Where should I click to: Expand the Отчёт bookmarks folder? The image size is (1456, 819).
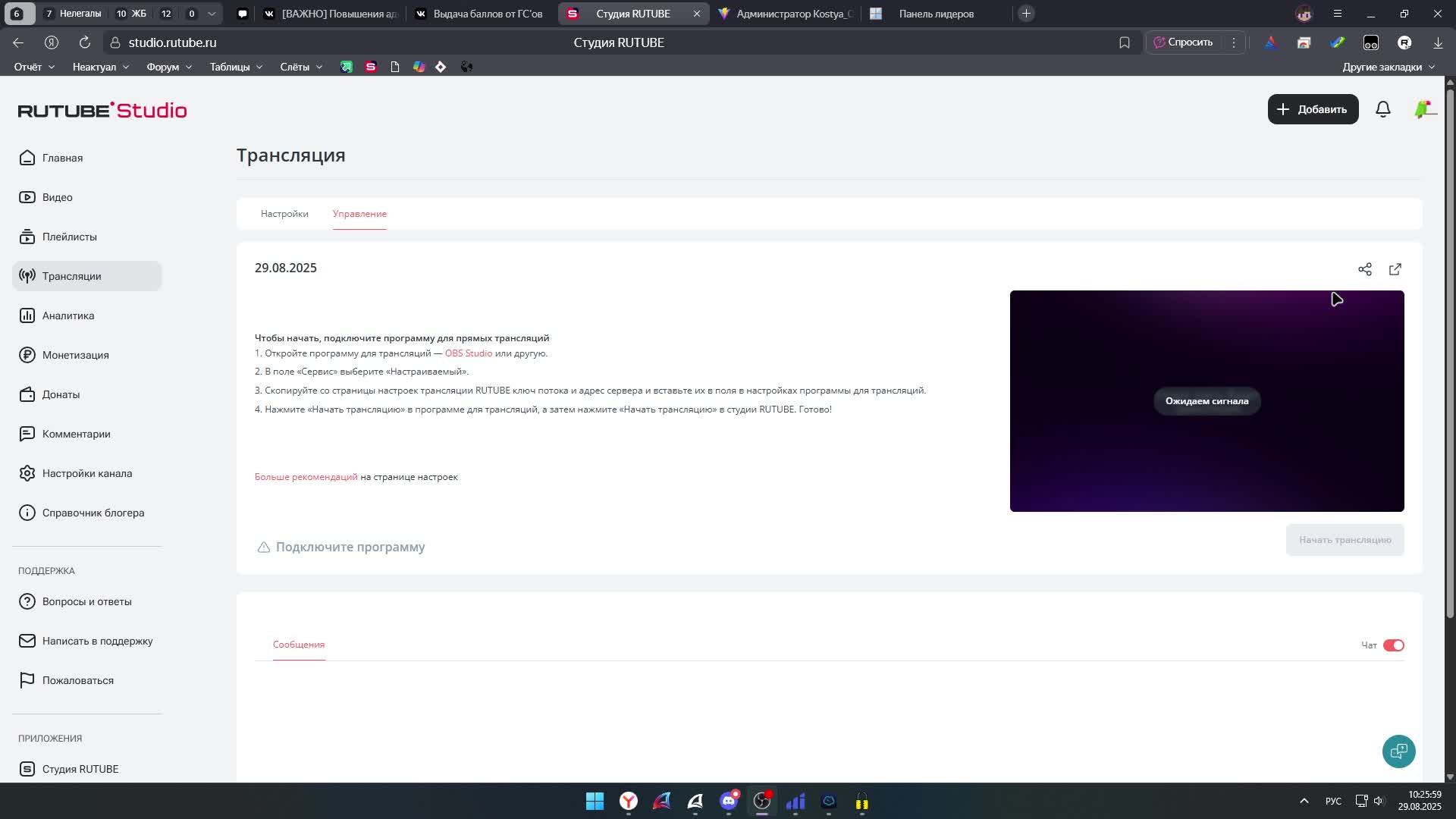pyautogui.click(x=34, y=67)
